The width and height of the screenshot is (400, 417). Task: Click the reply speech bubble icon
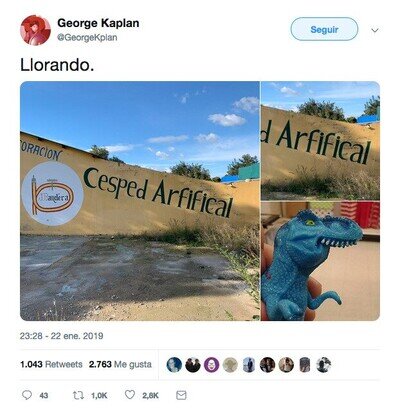point(27,395)
